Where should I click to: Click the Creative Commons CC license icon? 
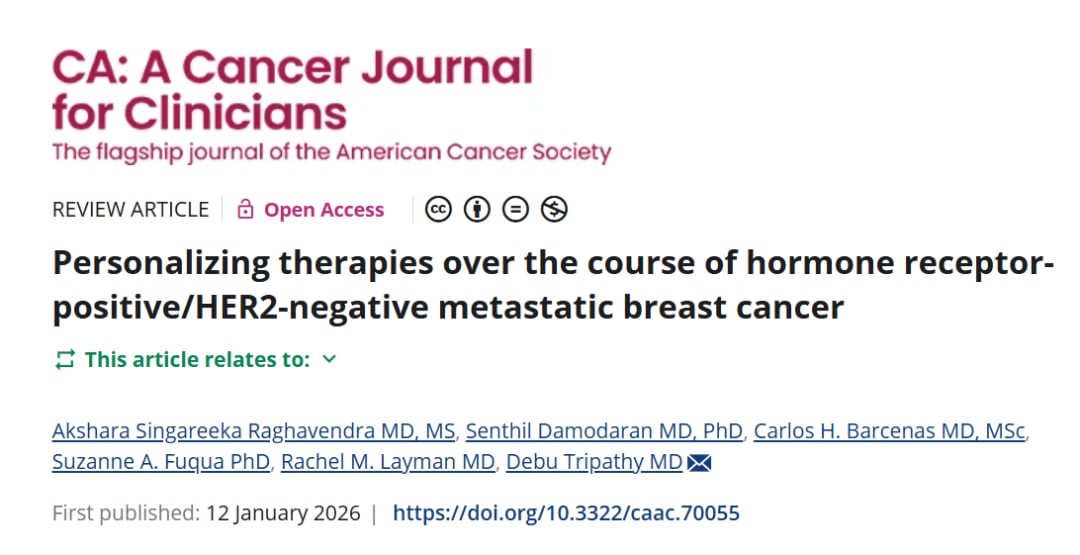tap(438, 209)
